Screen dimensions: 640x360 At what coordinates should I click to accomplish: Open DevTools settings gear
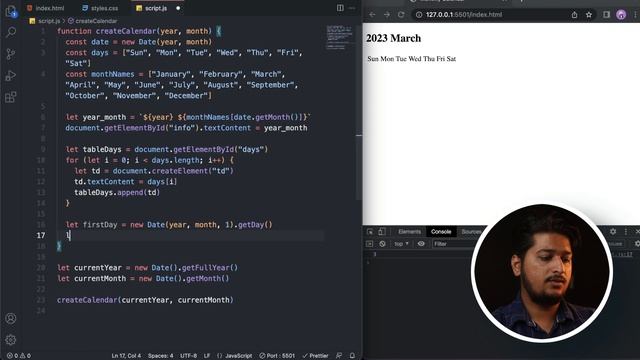(613, 231)
